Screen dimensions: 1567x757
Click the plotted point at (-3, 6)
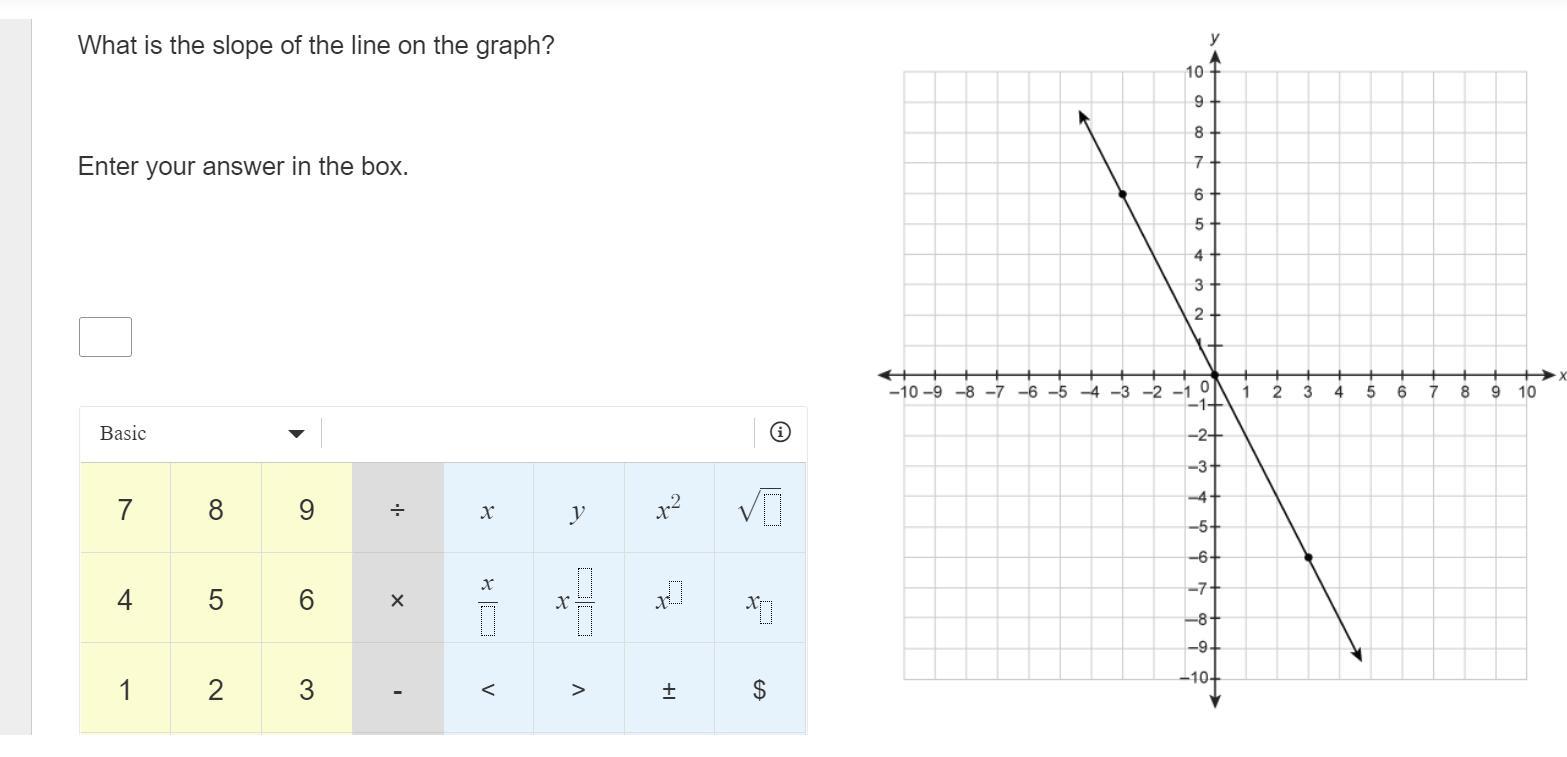(1122, 194)
